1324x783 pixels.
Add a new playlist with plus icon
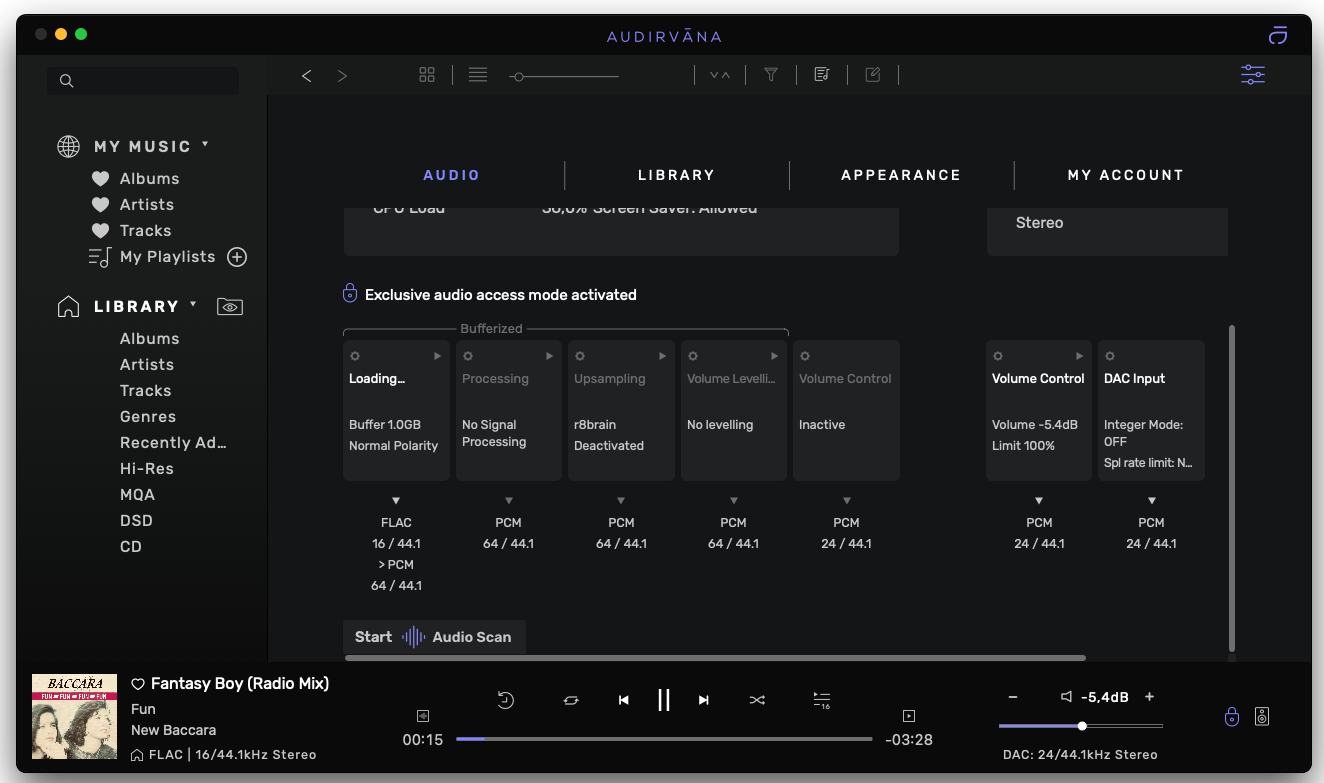237,257
